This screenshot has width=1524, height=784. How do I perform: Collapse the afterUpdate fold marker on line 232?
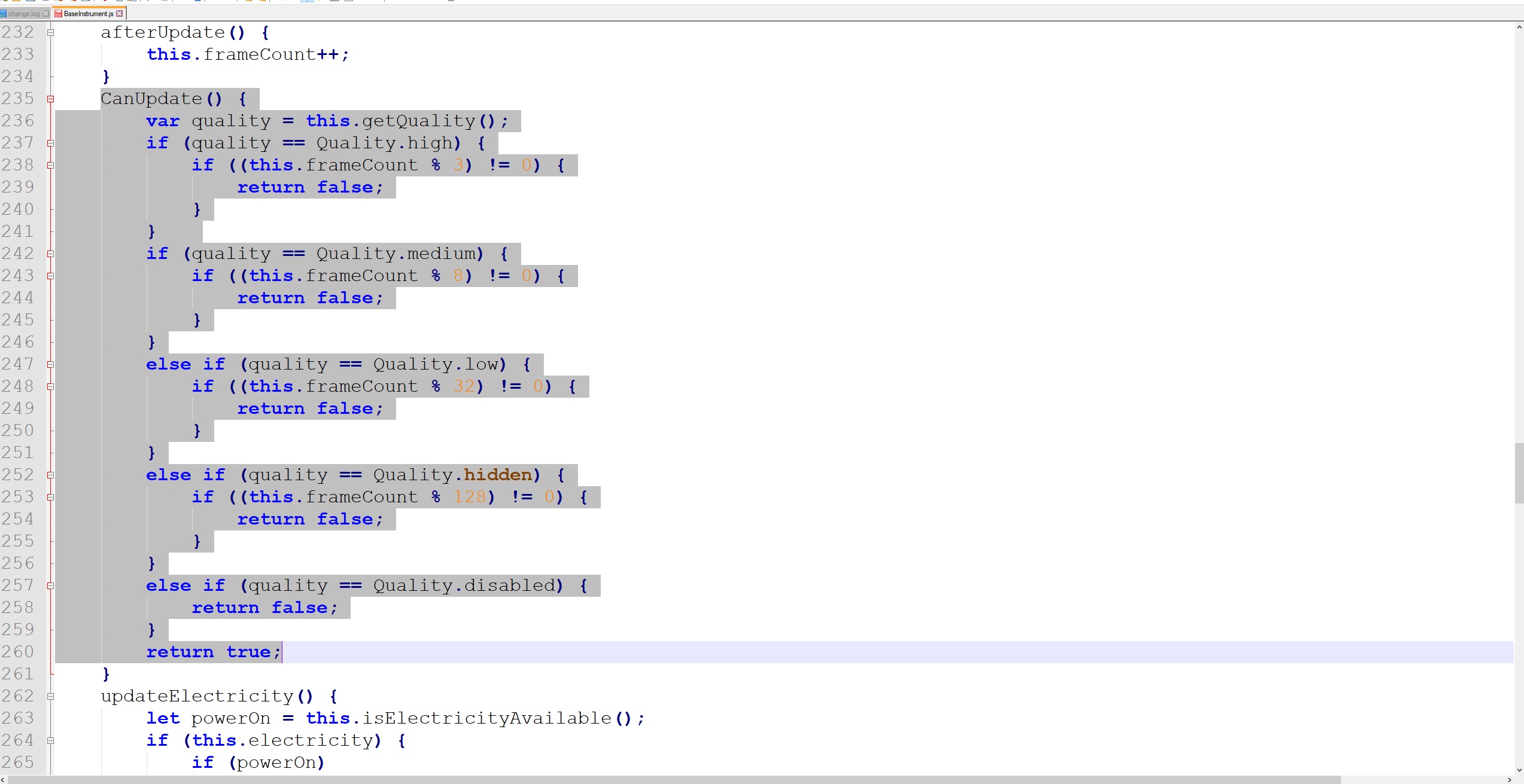51,33
